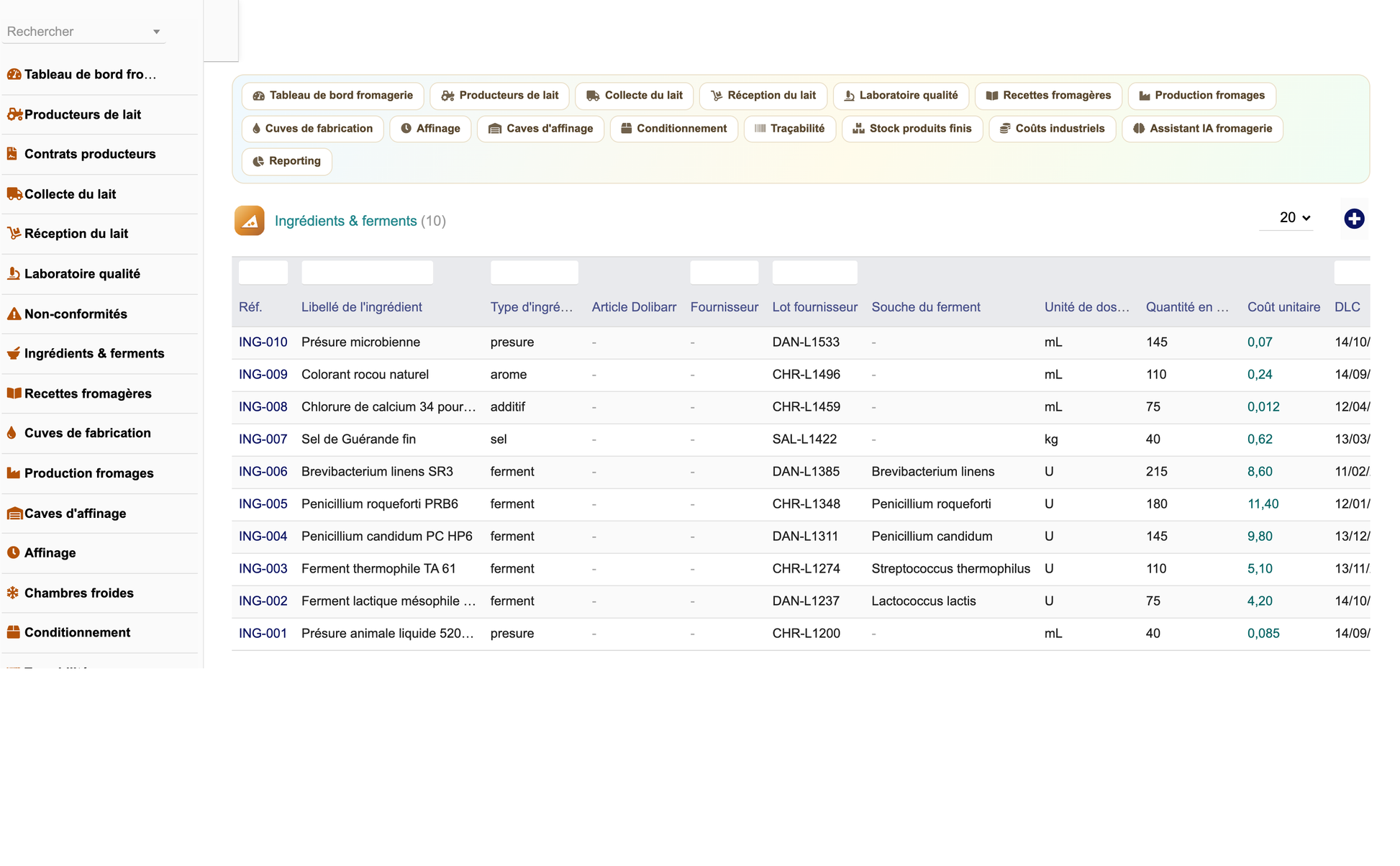Click the droplet icon beside Cuves de fabrication
This screenshot has height=866, width=1400.
[12, 433]
